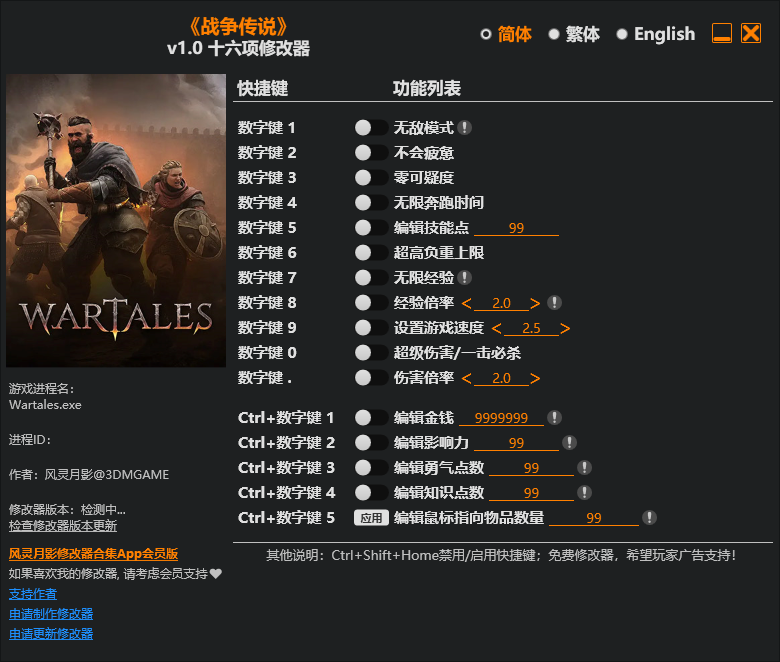Click the 《战争传说》 title text
This screenshot has height=662, width=780.
(x=239, y=26)
